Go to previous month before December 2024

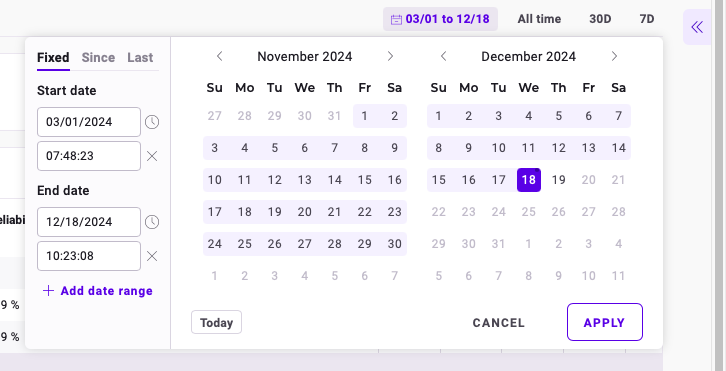point(444,57)
